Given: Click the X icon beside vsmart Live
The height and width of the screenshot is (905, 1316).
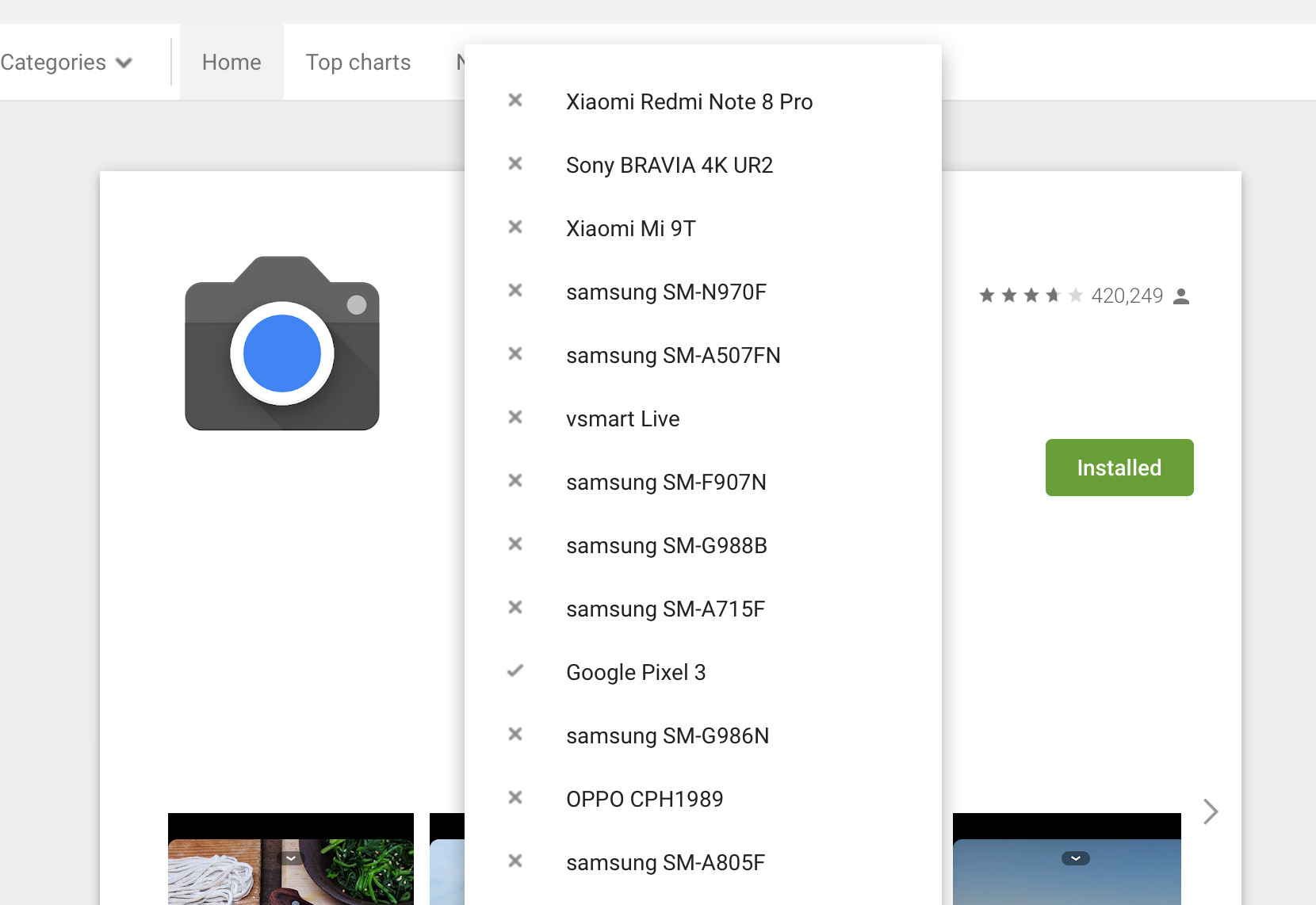Looking at the screenshot, I should (x=515, y=417).
